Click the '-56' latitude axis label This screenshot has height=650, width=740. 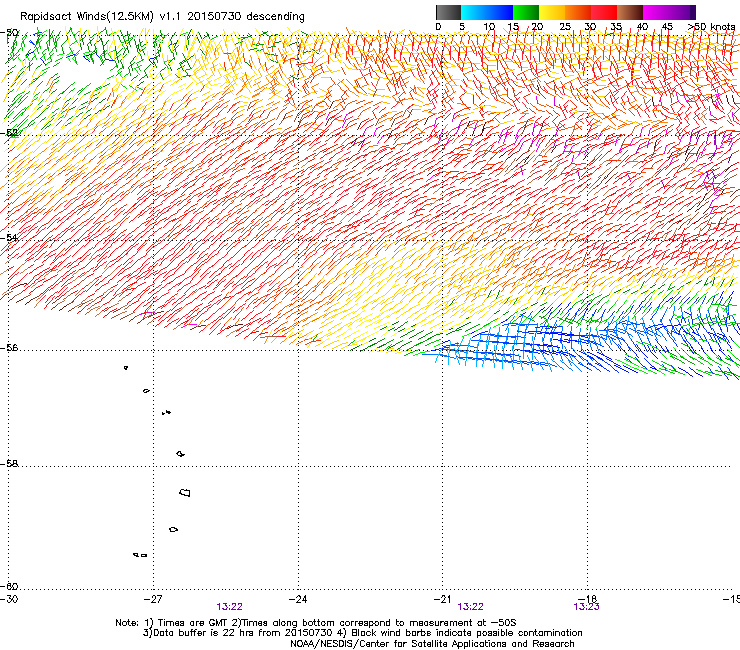(x=9, y=348)
